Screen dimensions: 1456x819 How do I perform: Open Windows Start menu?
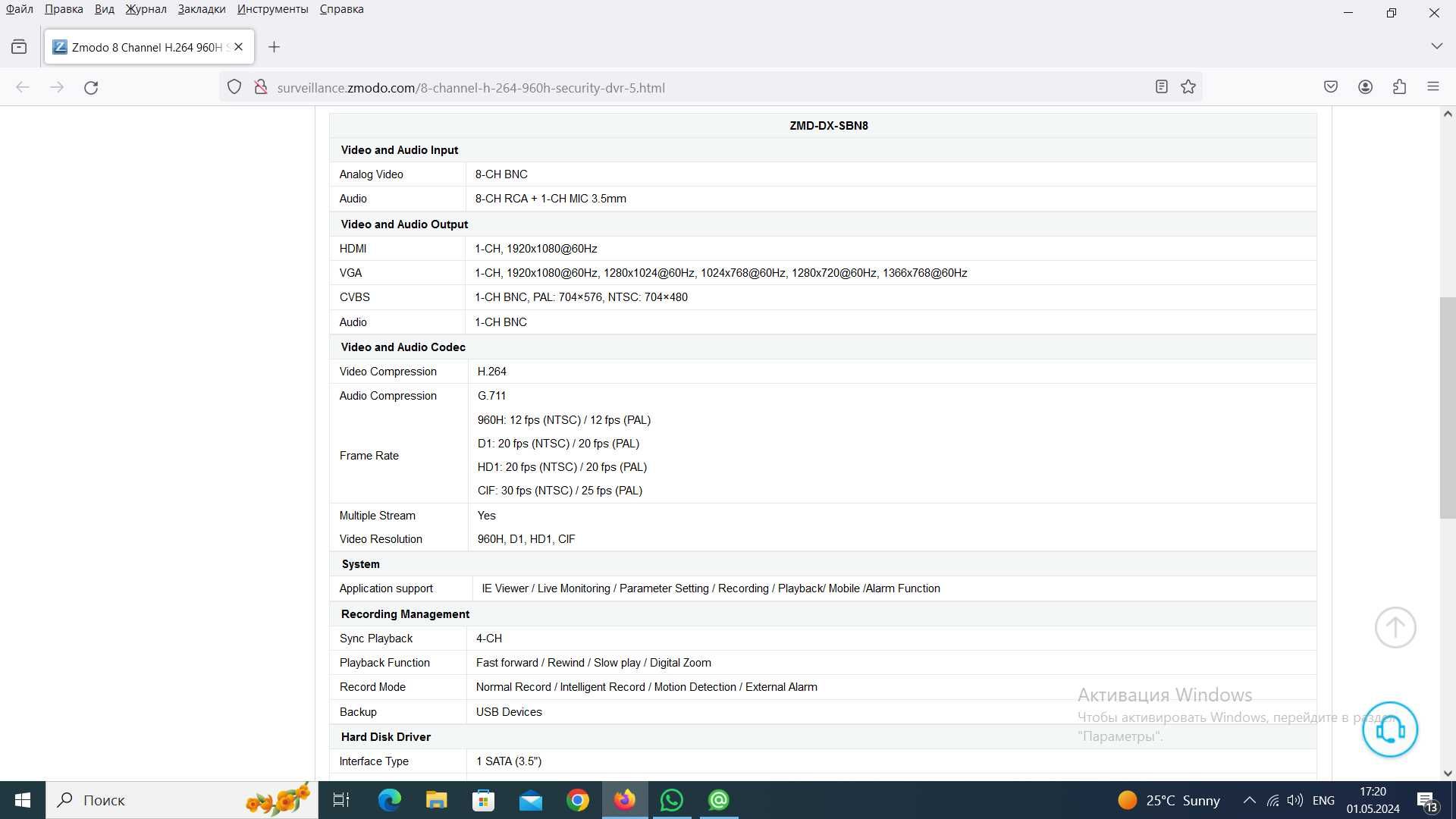pos(23,800)
